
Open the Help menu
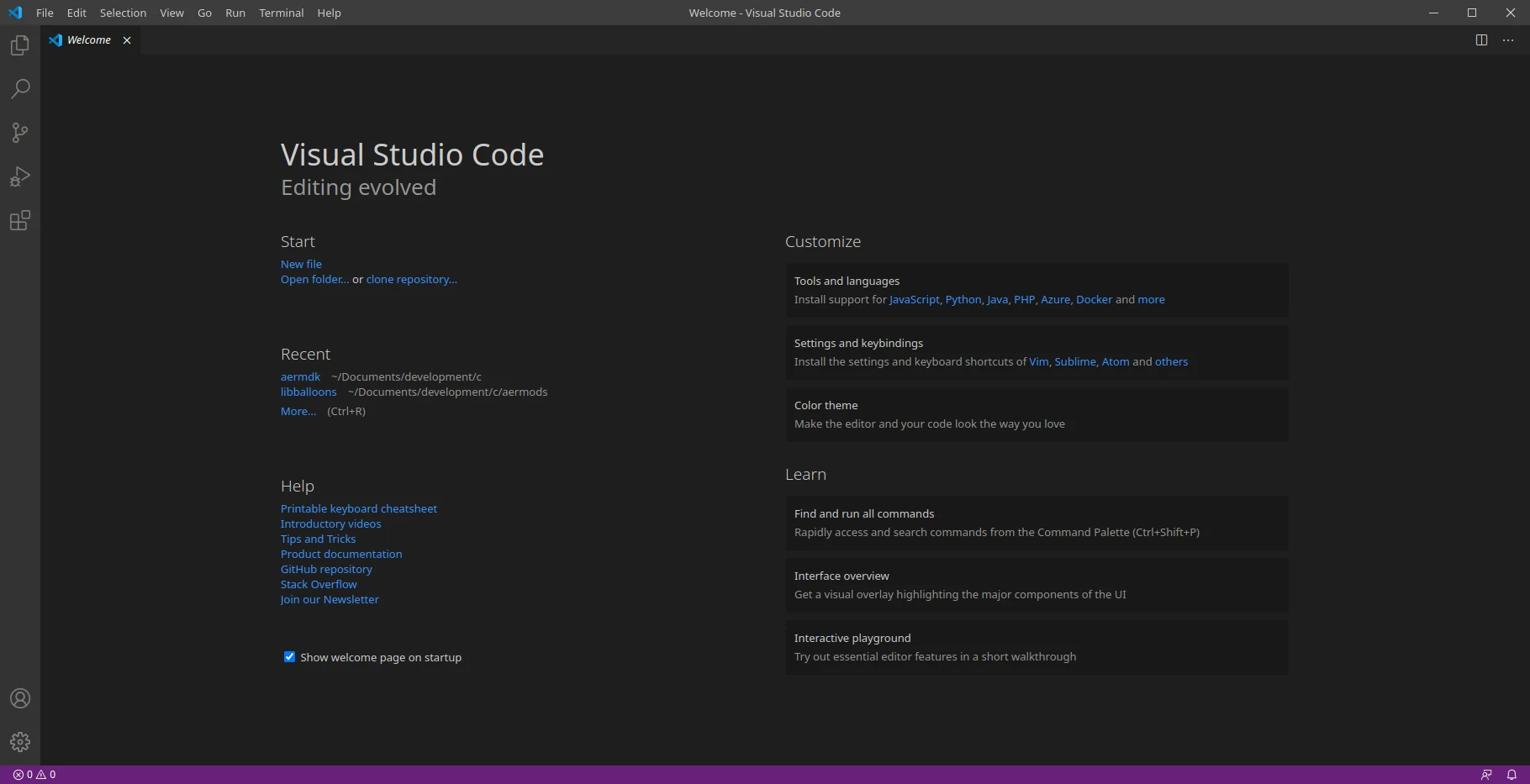click(x=329, y=13)
